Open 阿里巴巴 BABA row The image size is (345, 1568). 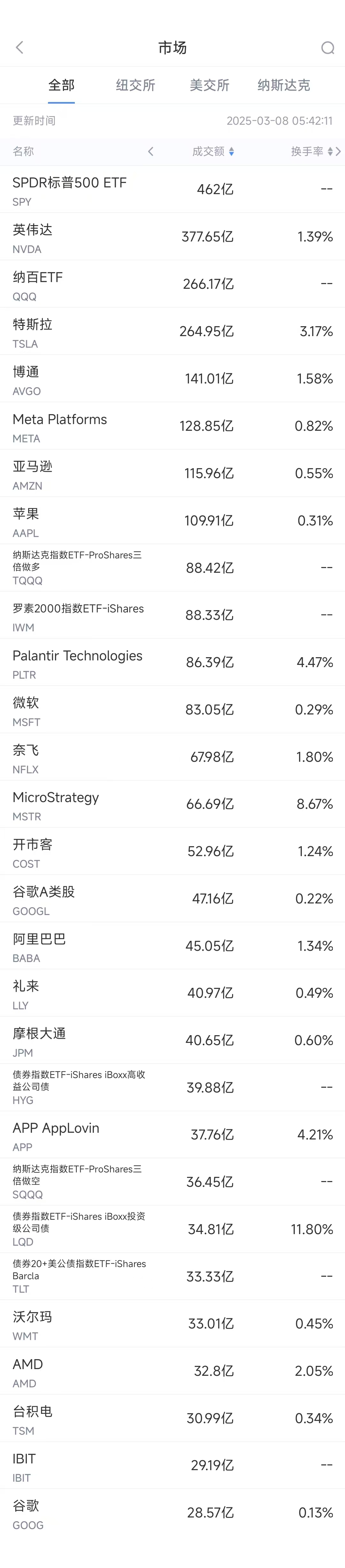pyautogui.click(x=172, y=946)
